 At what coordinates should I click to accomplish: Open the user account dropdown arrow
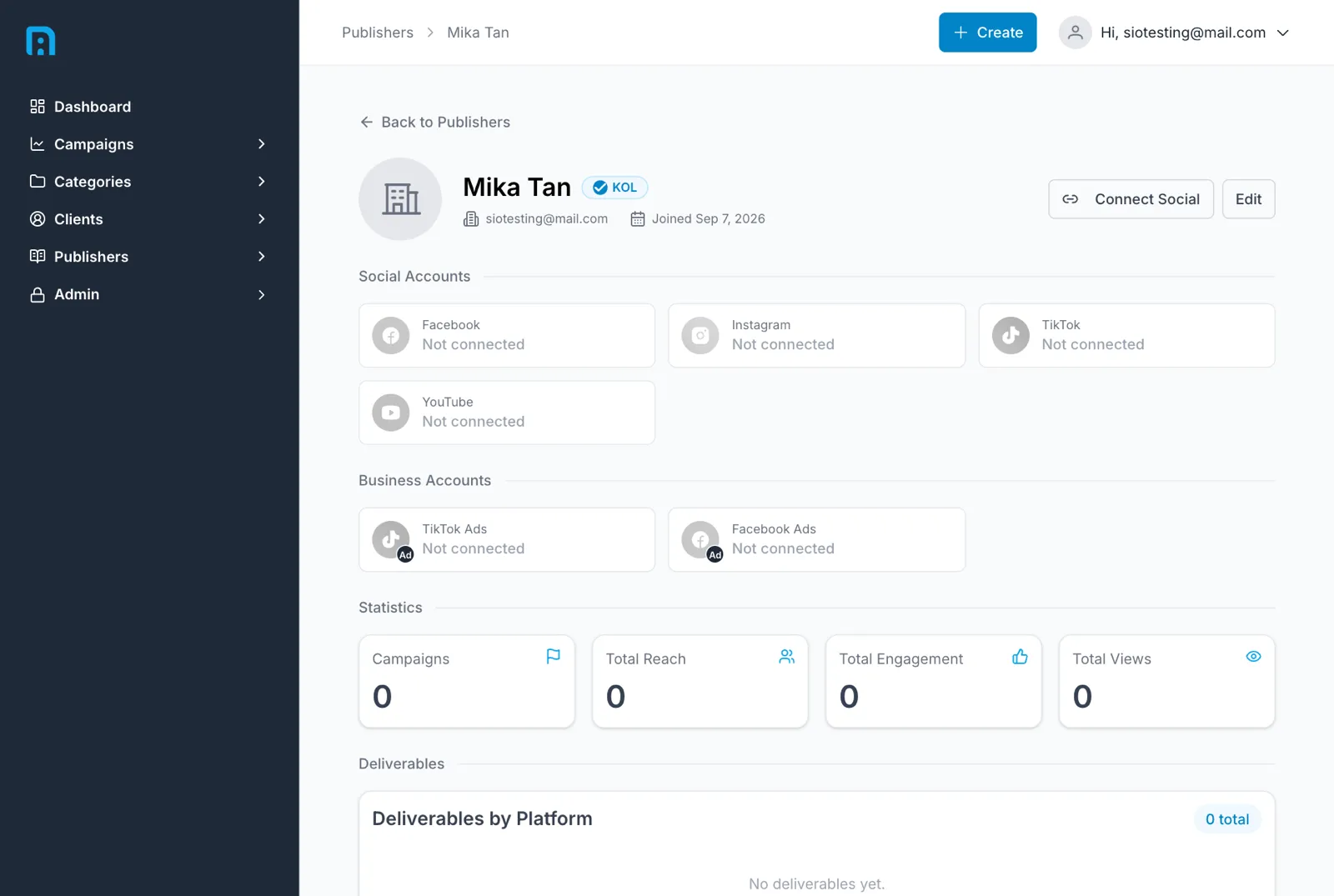coord(1283,33)
